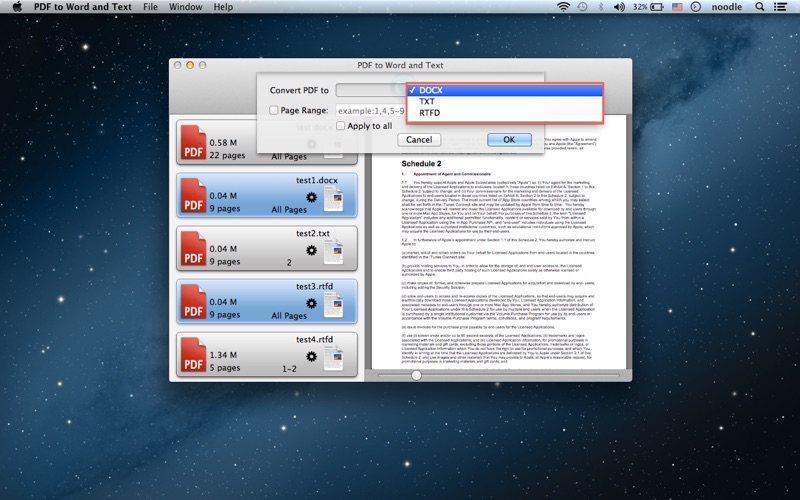Open the File menu

coord(150,7)
